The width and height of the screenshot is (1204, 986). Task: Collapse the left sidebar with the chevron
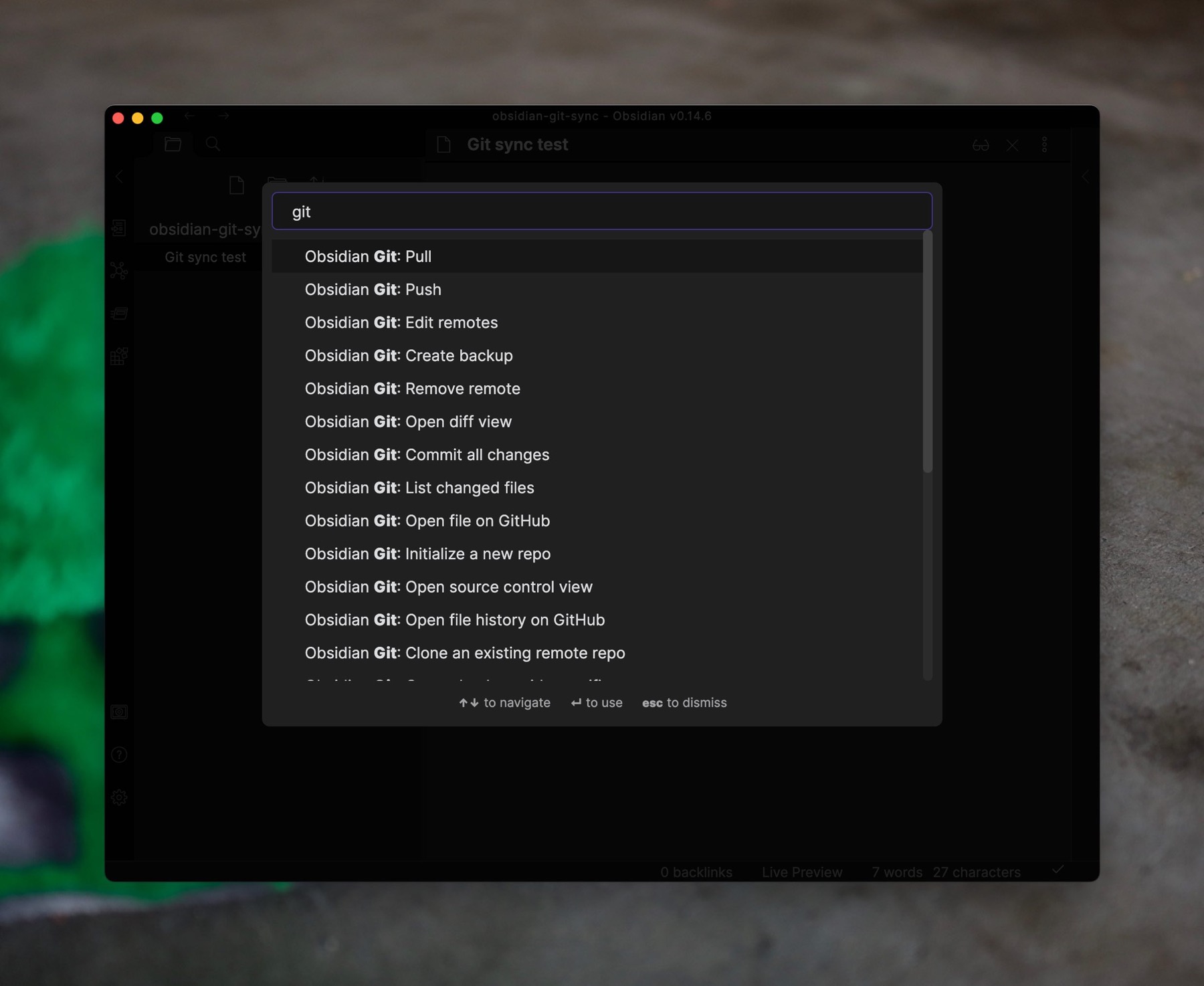pos(119,177)
